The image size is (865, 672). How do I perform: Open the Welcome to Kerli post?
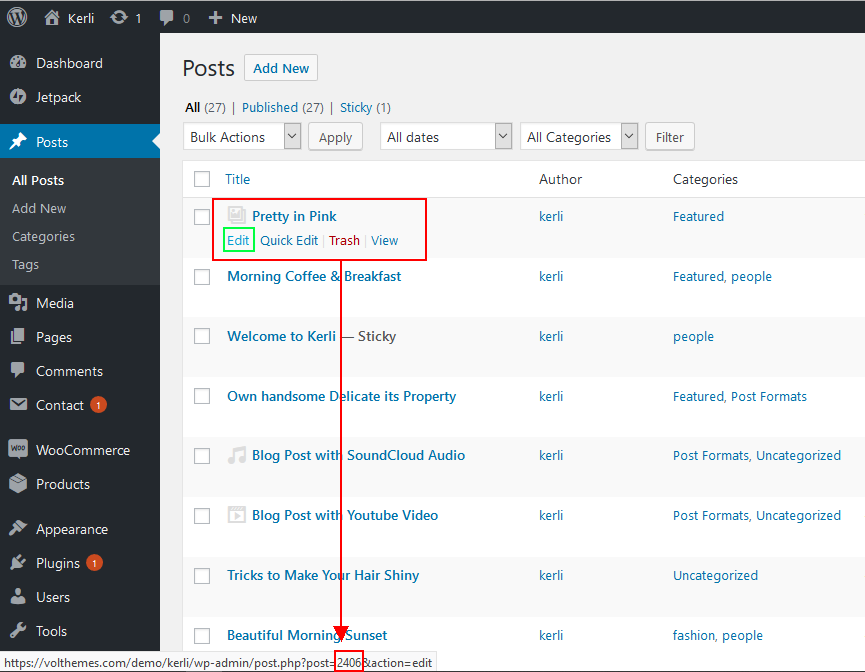click(x=281, y=336)
